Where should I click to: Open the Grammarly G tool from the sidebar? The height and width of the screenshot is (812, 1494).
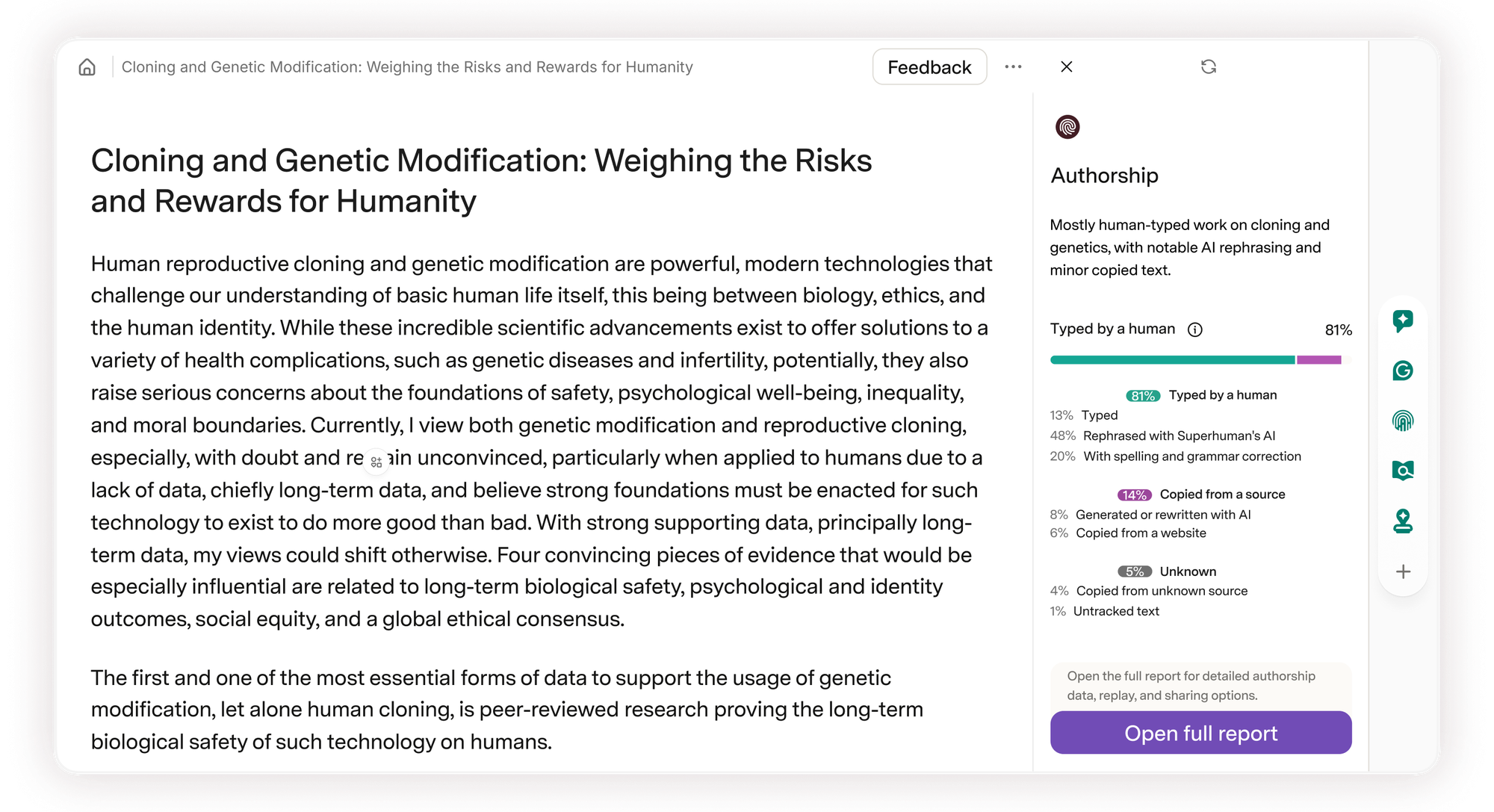1403,371
